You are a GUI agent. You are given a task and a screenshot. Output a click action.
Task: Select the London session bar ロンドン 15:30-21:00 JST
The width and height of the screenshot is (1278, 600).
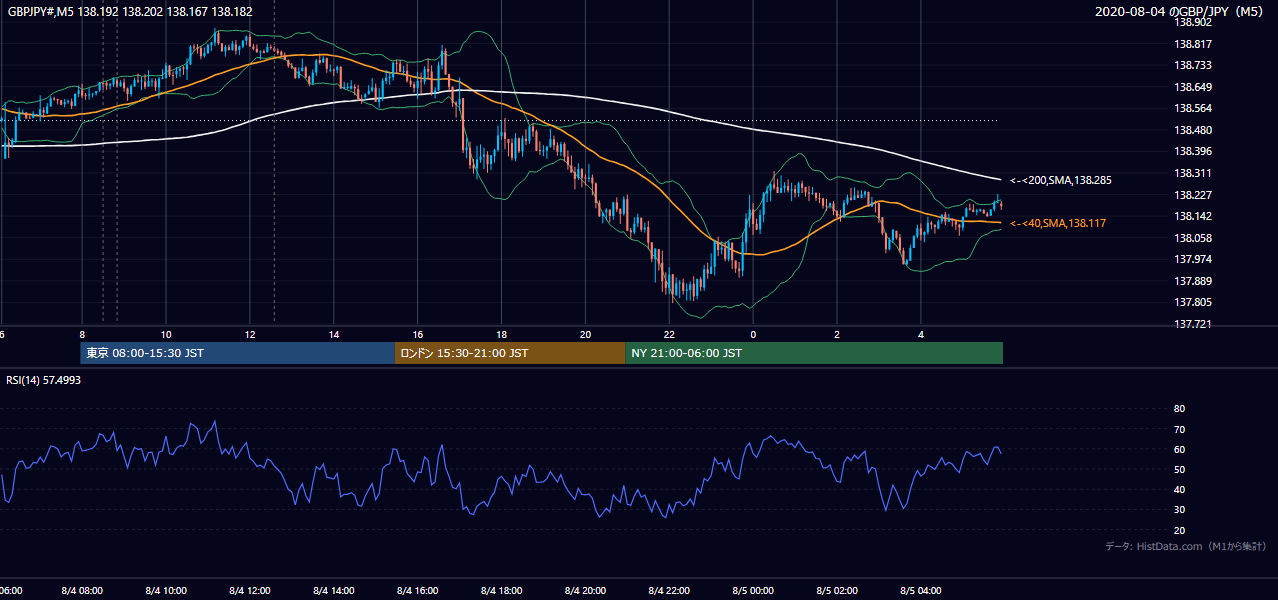coord(510,353)
